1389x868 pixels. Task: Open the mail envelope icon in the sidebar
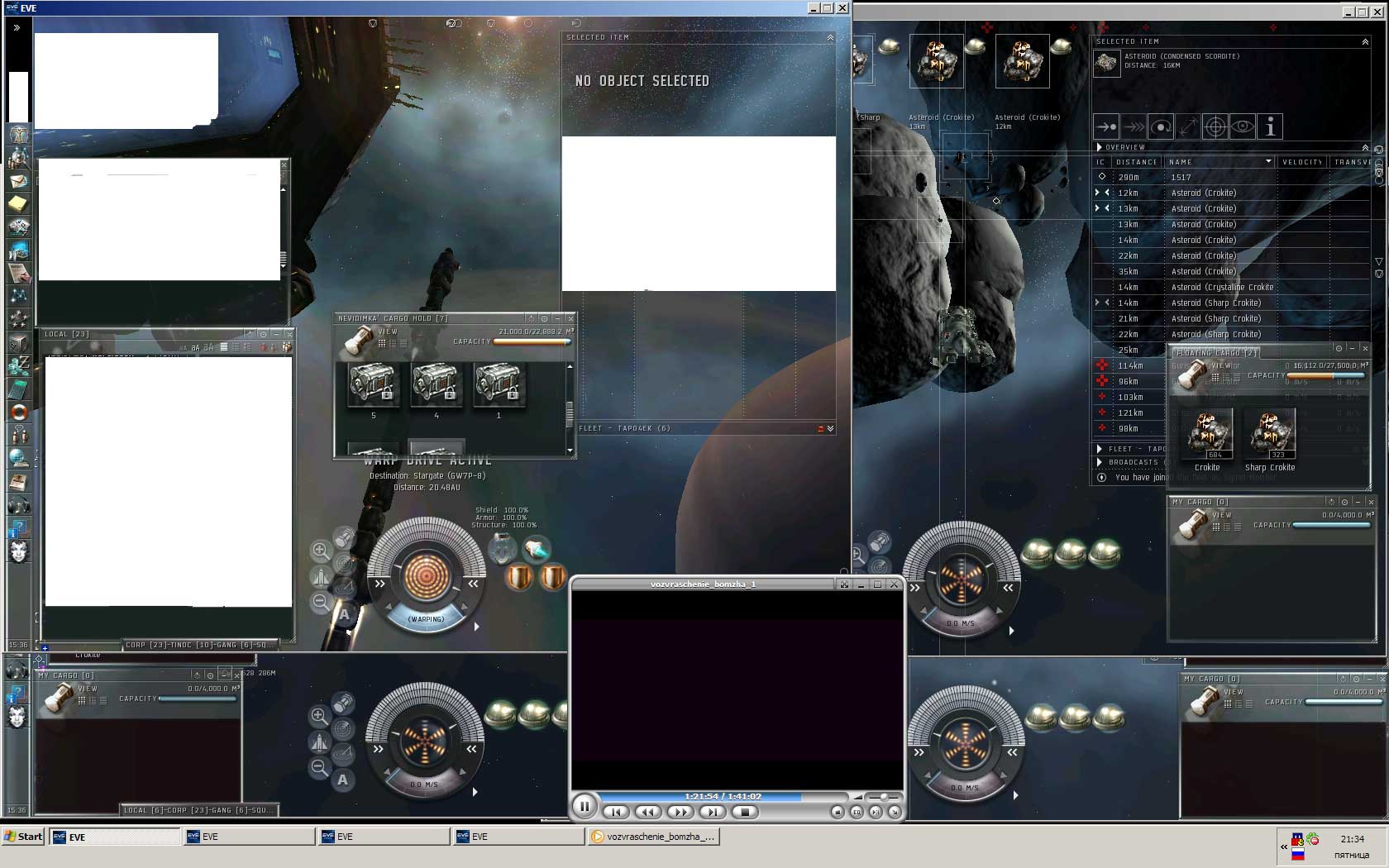(x=18, y=181)
